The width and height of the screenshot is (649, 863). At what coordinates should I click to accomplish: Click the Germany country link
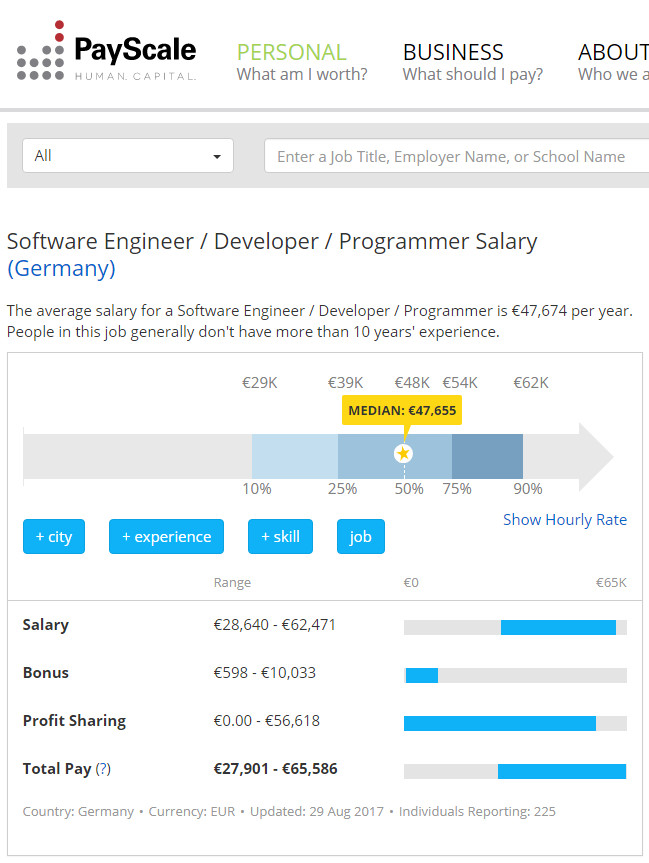click(61, 268)
